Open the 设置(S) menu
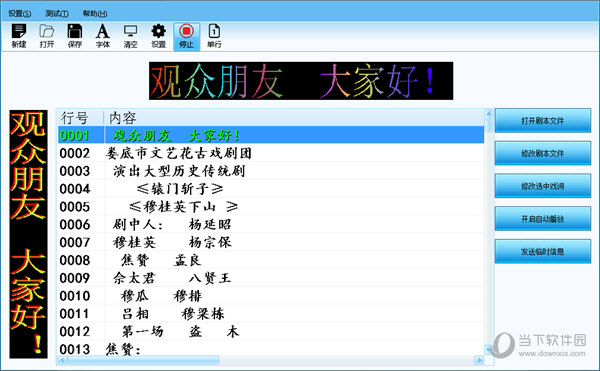 [20, 13]
